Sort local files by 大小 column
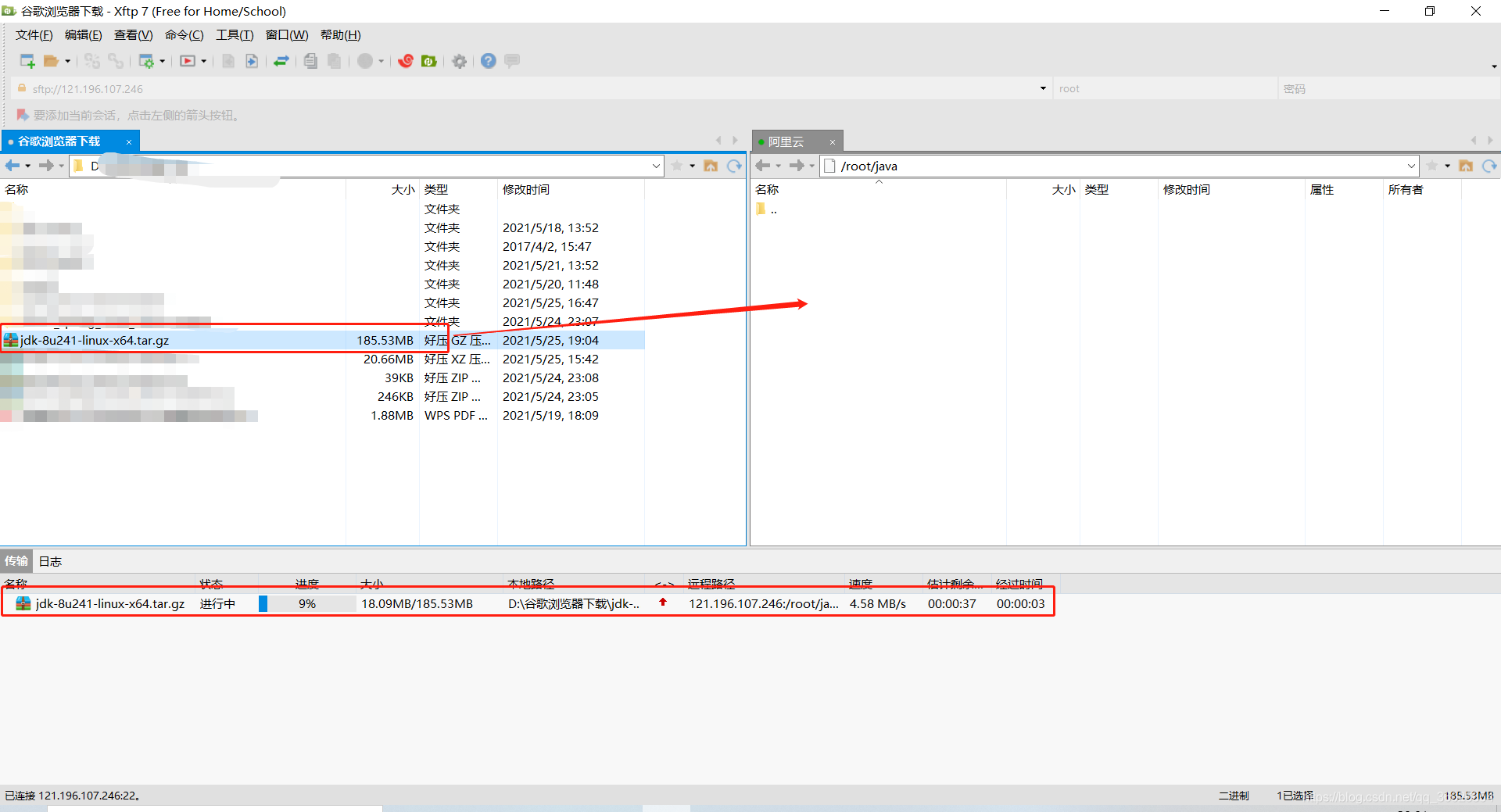 [403, 190]
